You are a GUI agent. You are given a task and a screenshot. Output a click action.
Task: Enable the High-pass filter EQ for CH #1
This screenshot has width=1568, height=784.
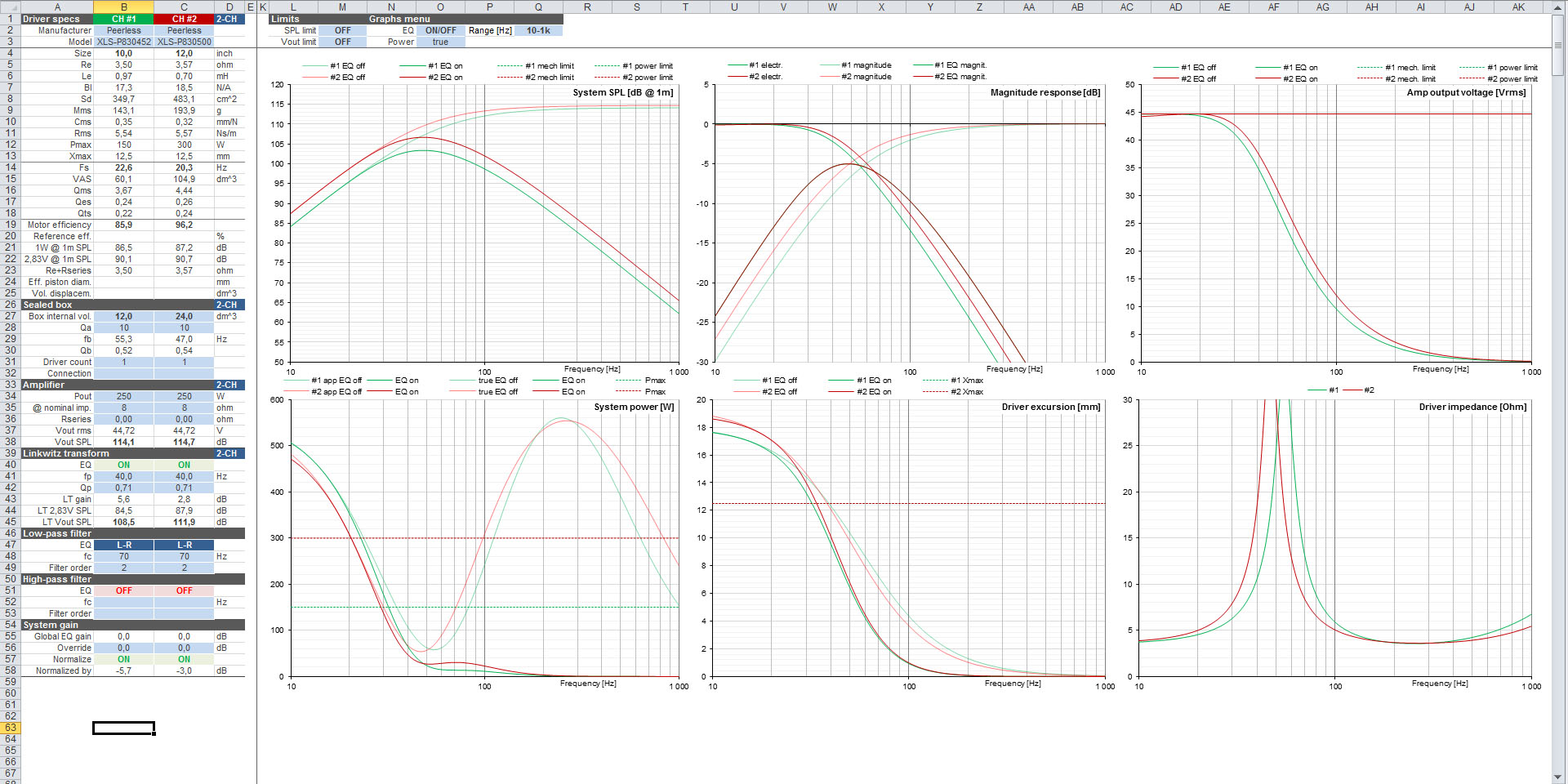[123, 590]
